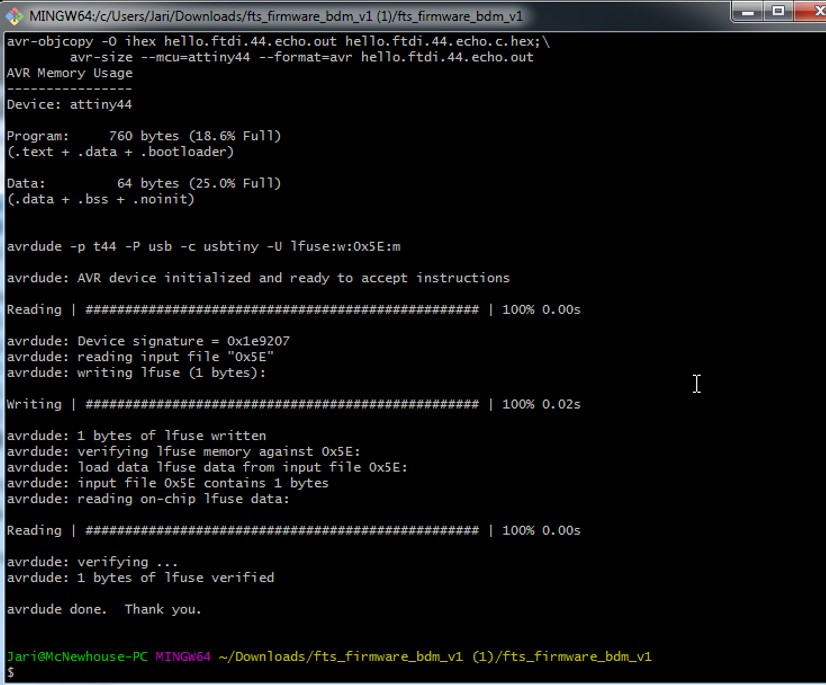Click 'avrdude done. Thank you.' line

104,609
